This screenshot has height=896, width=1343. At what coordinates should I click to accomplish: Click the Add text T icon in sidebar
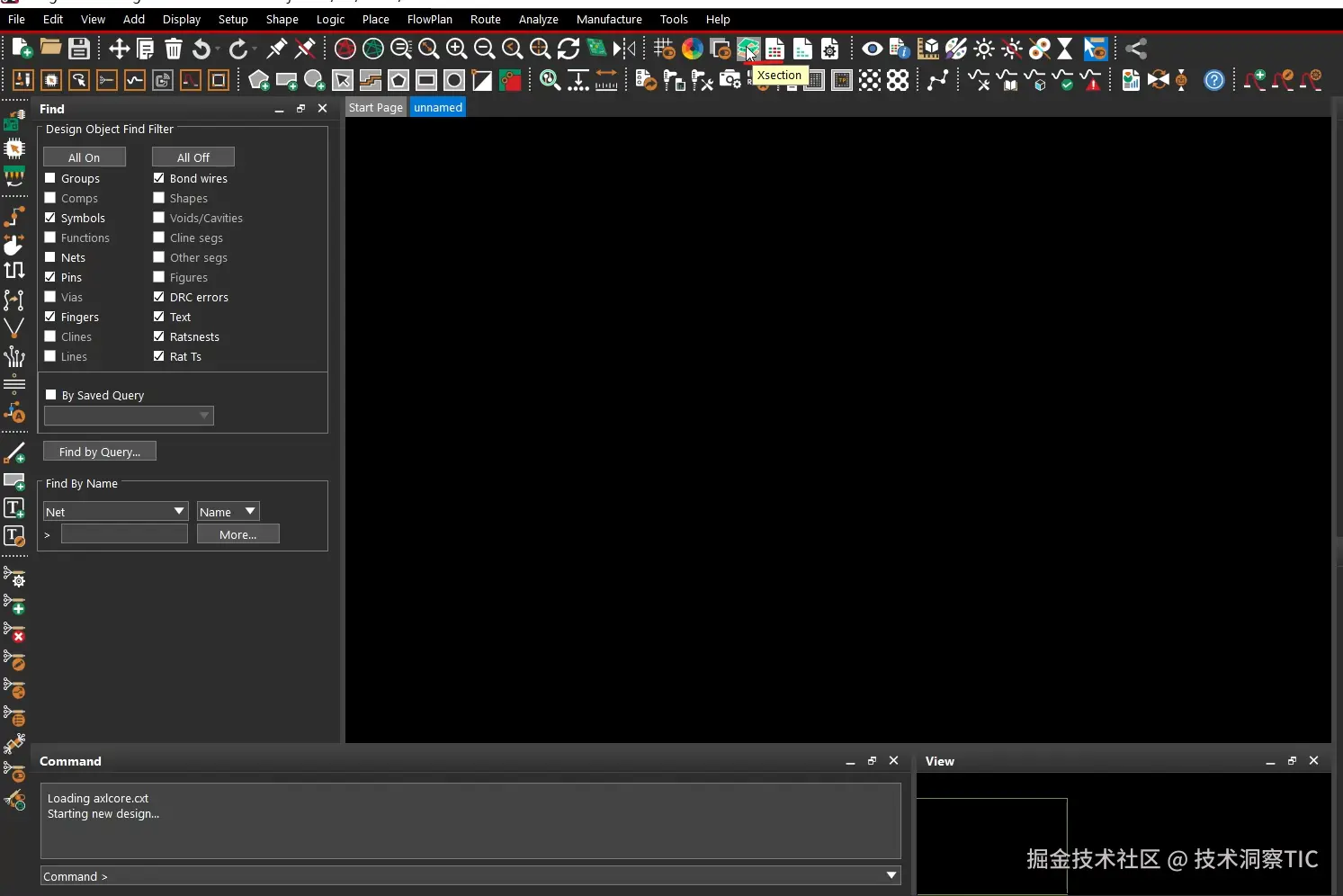[x=14, y=508]
